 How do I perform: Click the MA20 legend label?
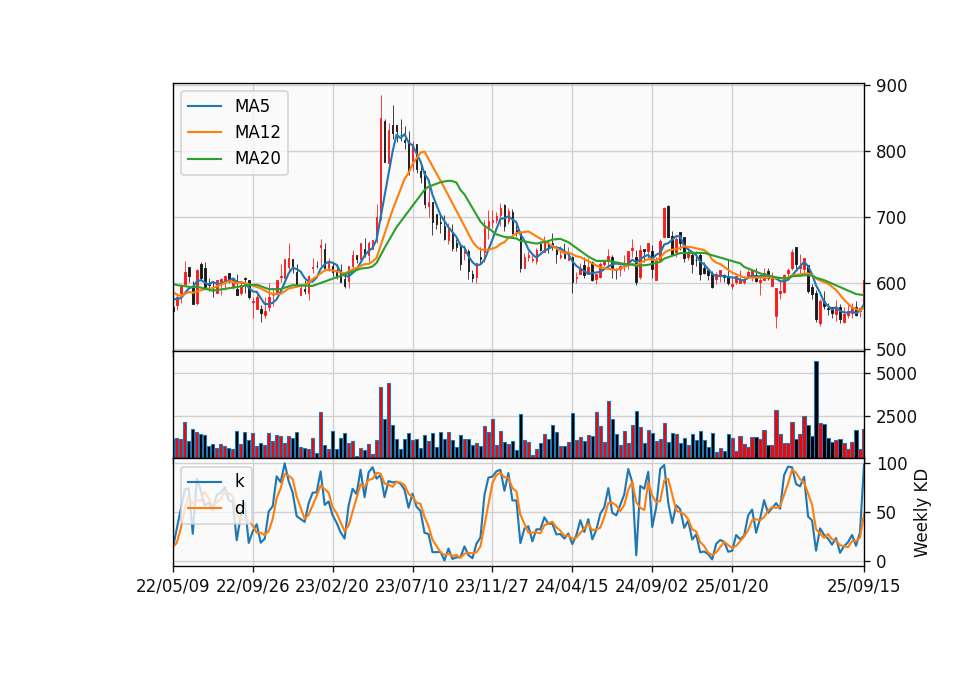[x=258, y=159]
